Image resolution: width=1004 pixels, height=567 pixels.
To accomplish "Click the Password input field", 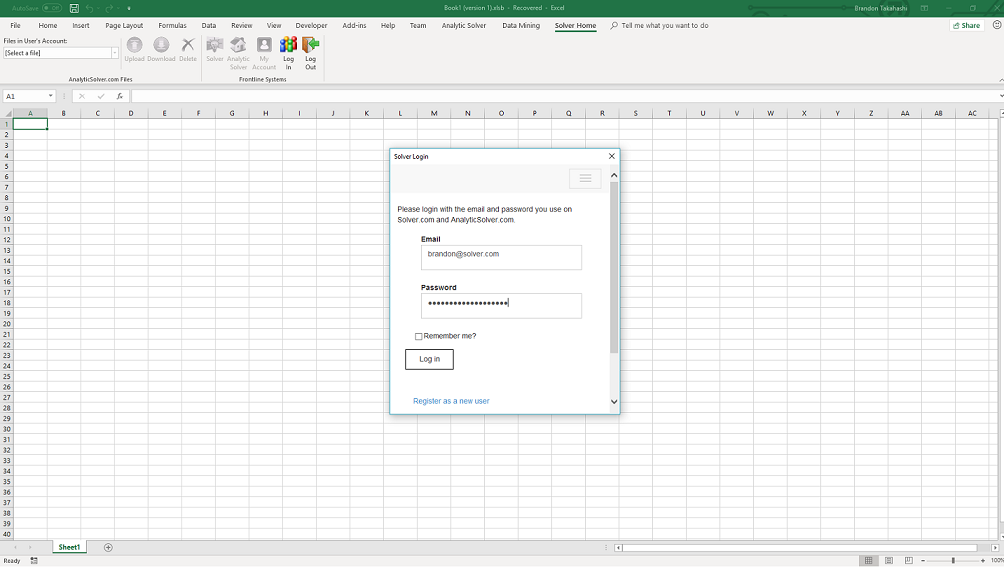I will [x=501, y=306].
